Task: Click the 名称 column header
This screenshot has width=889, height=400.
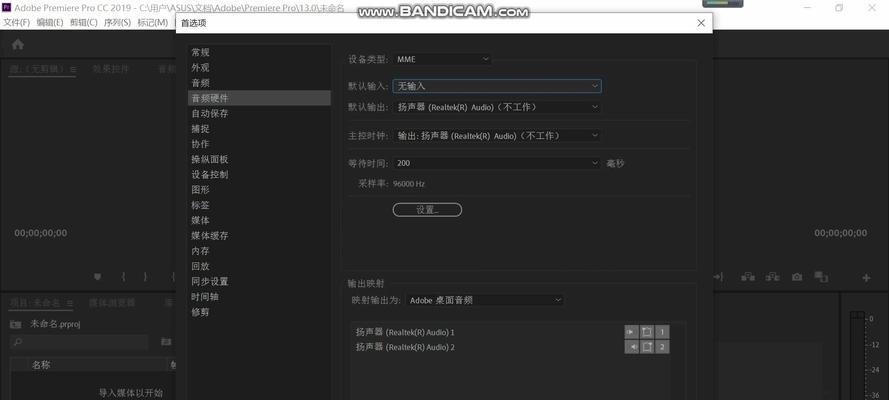Action: [41, 365]
